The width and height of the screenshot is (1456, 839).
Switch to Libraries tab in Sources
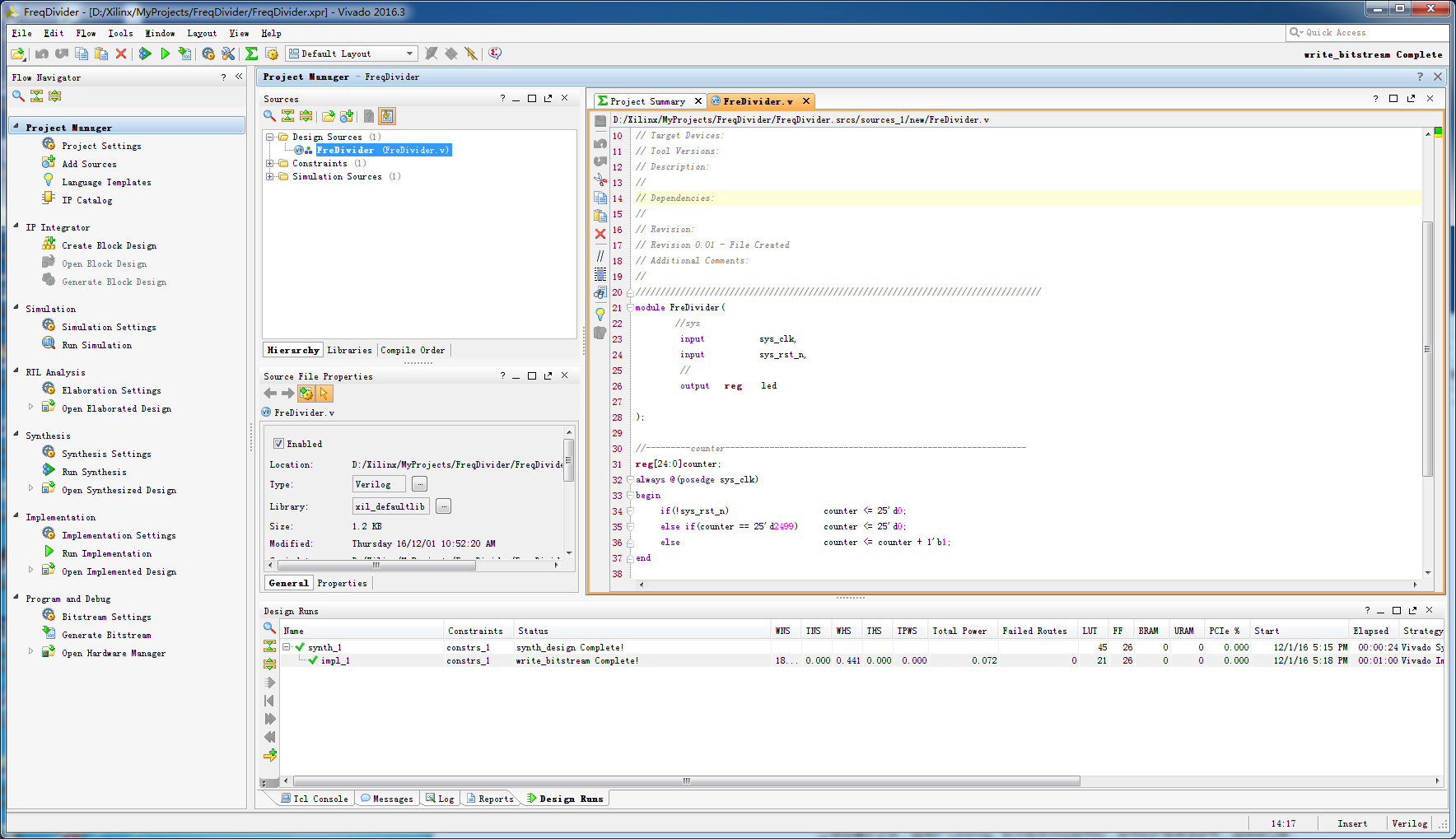tap(349, 350)
